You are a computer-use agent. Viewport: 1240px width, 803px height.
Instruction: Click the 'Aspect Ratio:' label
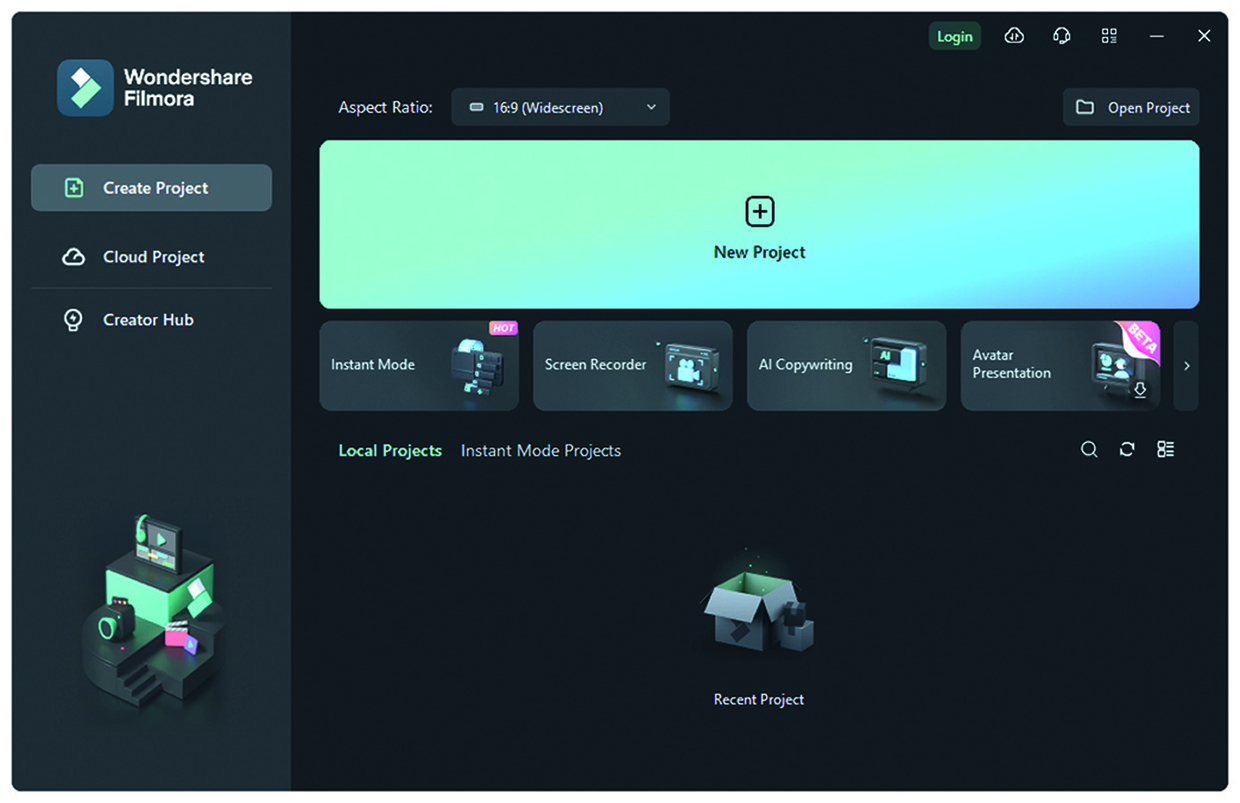tap(386, 107)
